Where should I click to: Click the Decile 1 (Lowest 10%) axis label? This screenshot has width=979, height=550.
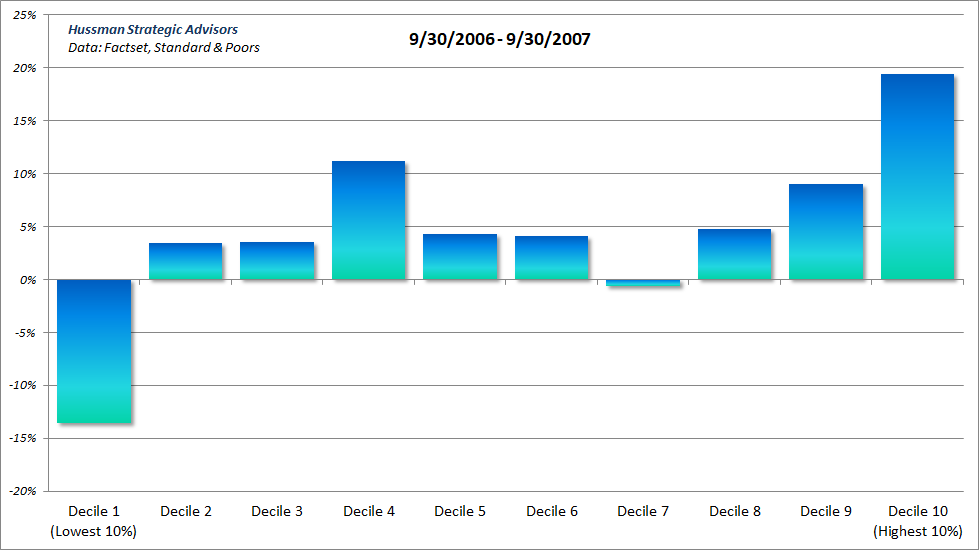[x=93, y=521]
